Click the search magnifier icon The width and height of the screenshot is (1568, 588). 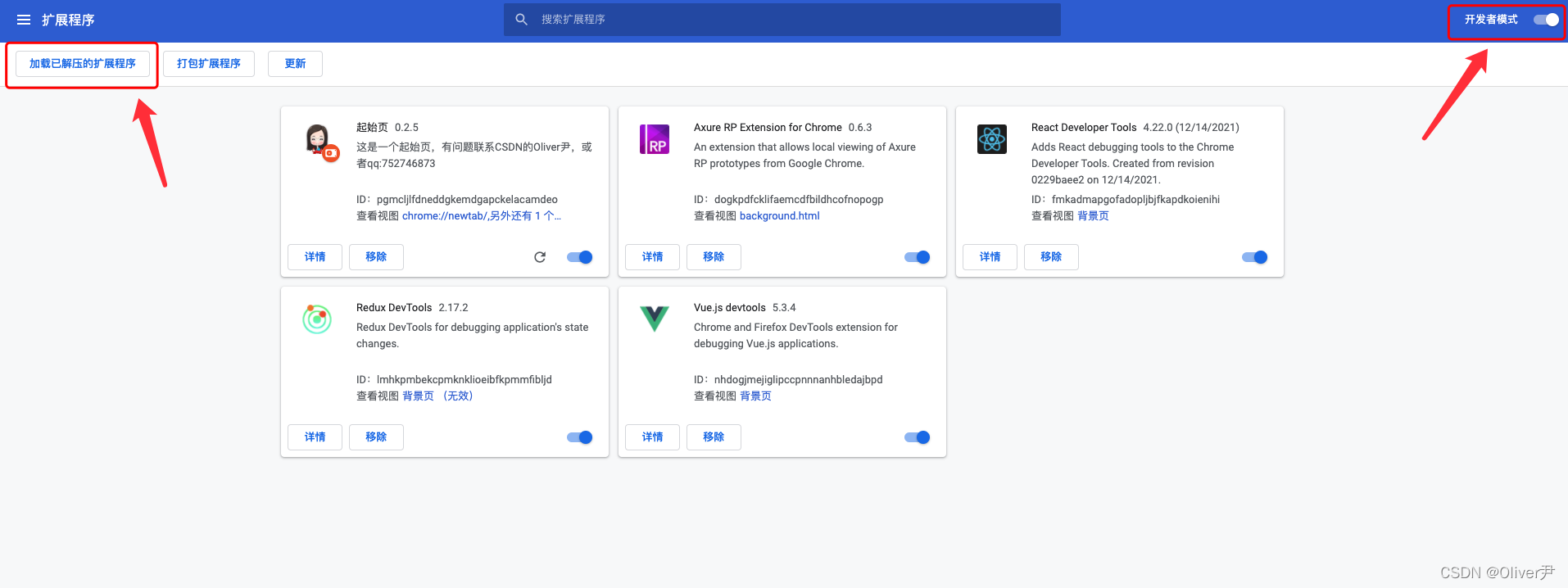pyautogui.click(x=521, y=20)
